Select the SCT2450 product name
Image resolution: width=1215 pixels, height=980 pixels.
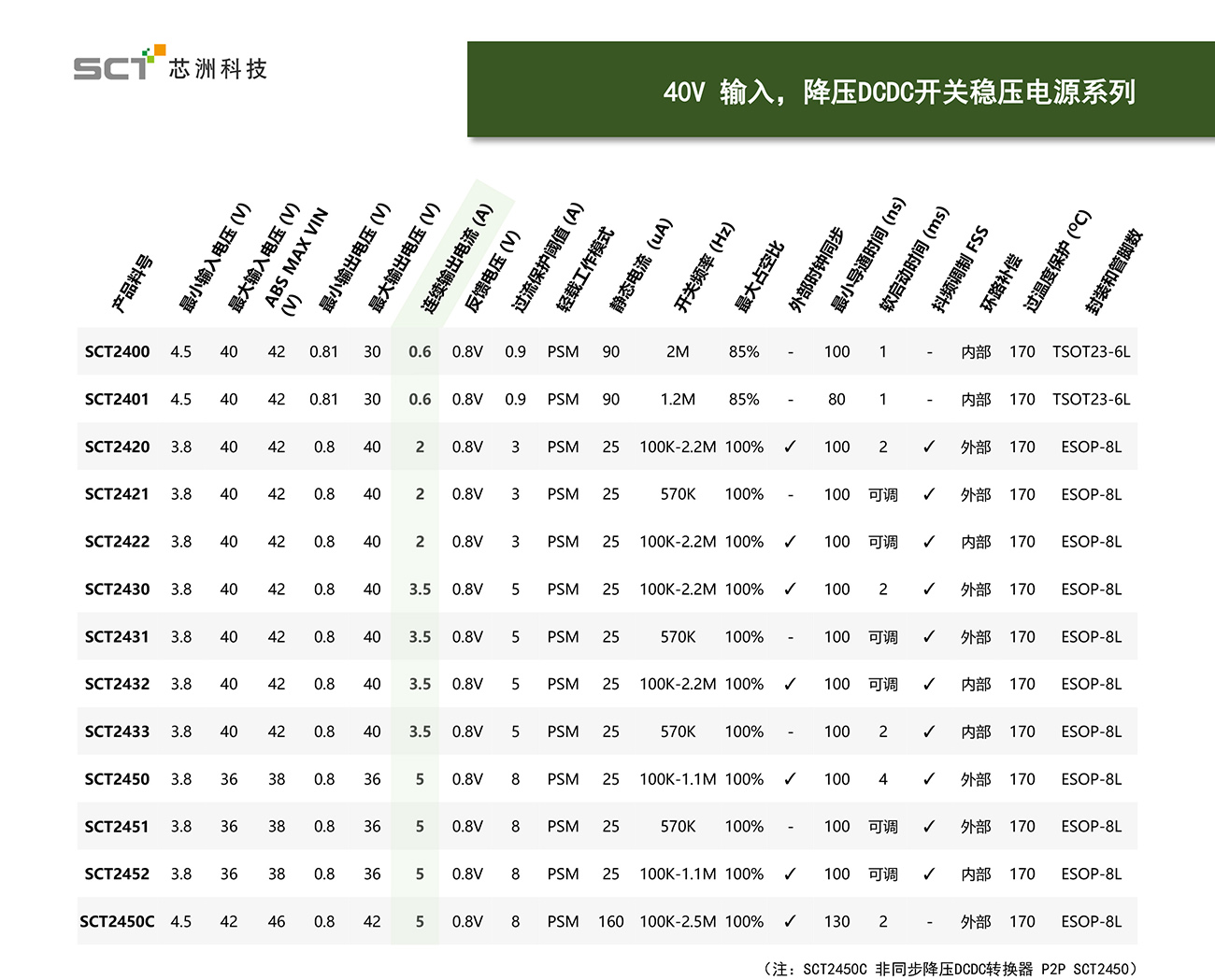click(x=117, y=779)
